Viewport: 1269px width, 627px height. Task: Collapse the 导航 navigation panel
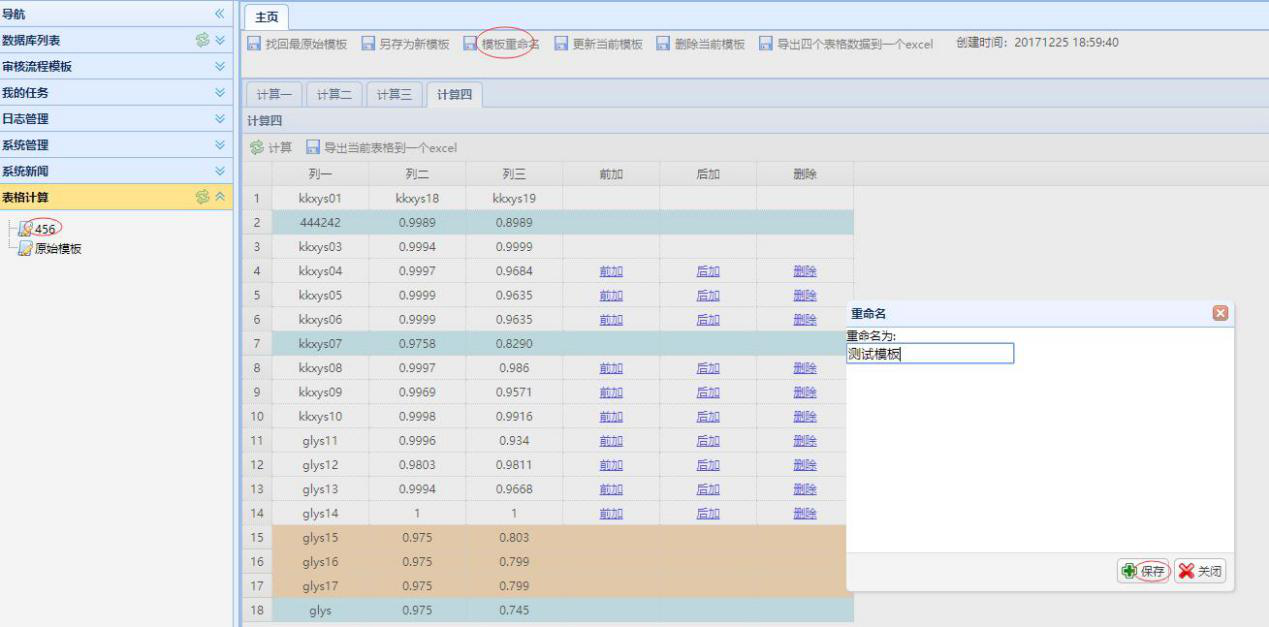(x=220, y=14)
